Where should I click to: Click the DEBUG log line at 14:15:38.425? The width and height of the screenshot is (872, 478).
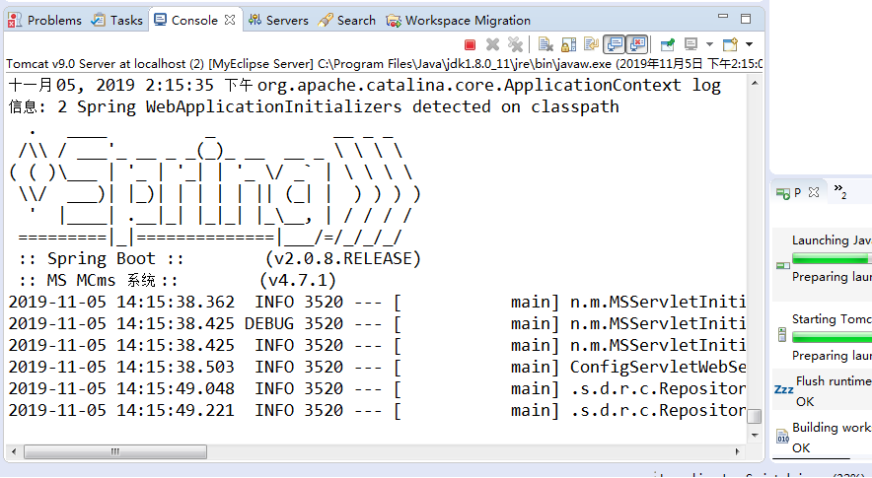pyautogui.click(x=377, y=323)
